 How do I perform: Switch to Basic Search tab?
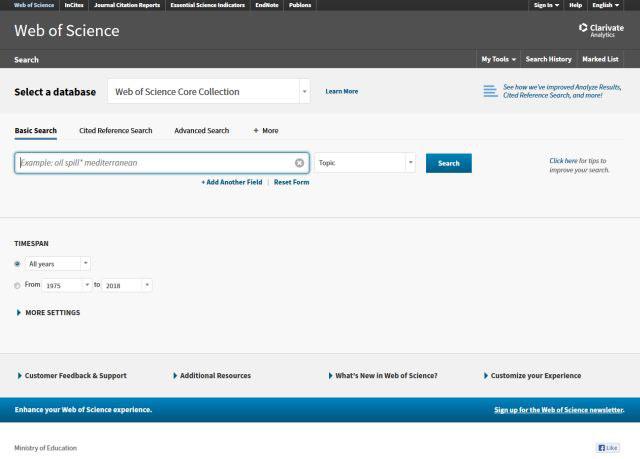tap(36, 131)
